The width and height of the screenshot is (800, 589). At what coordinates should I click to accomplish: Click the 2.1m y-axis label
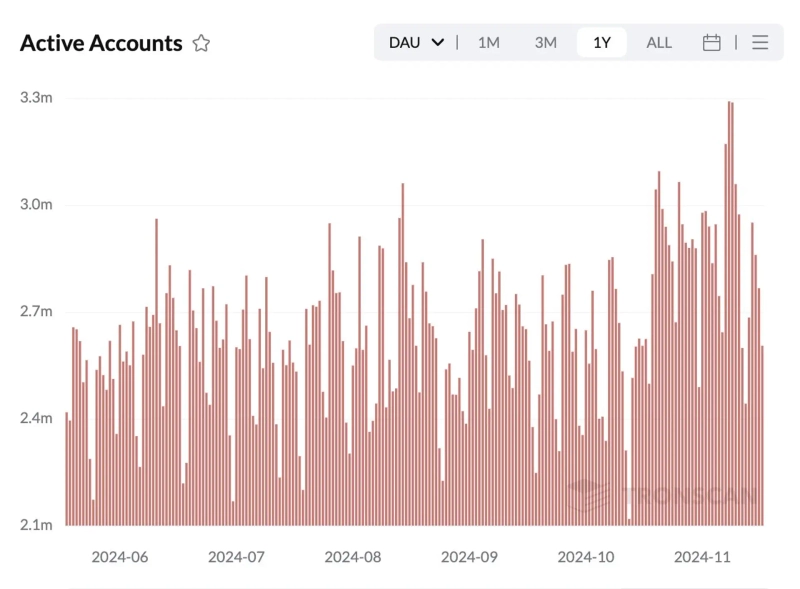pyautogui.click(x=36, y=525)
